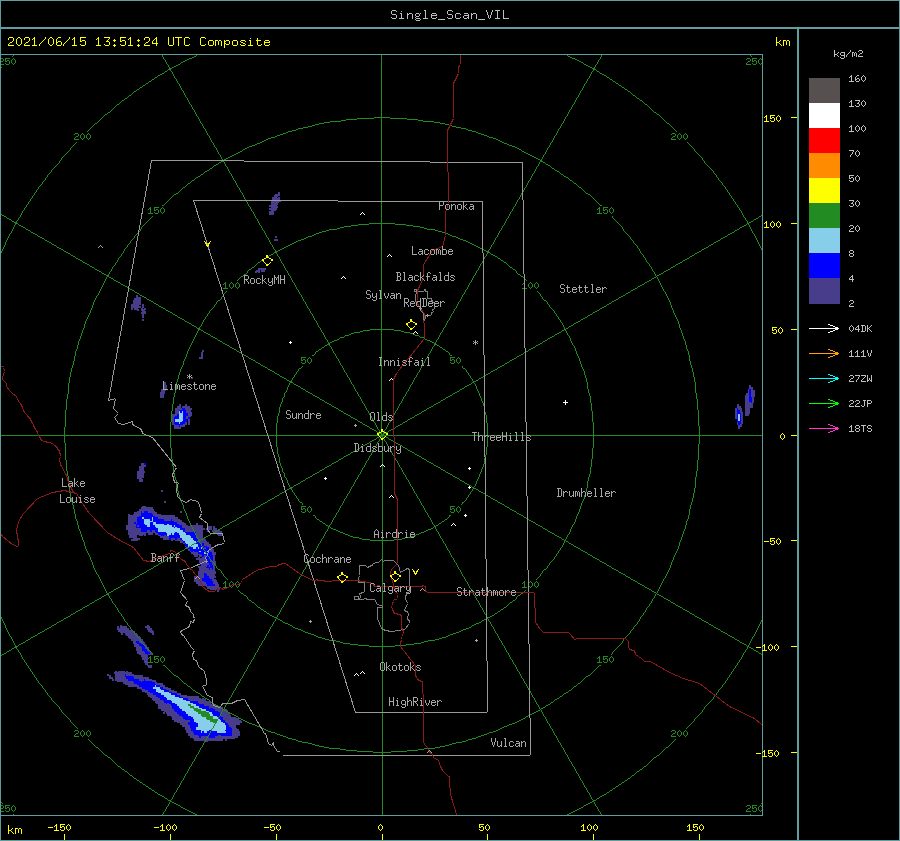Click the cyan 27ZW arrow in legend

[x=824, y=378]
